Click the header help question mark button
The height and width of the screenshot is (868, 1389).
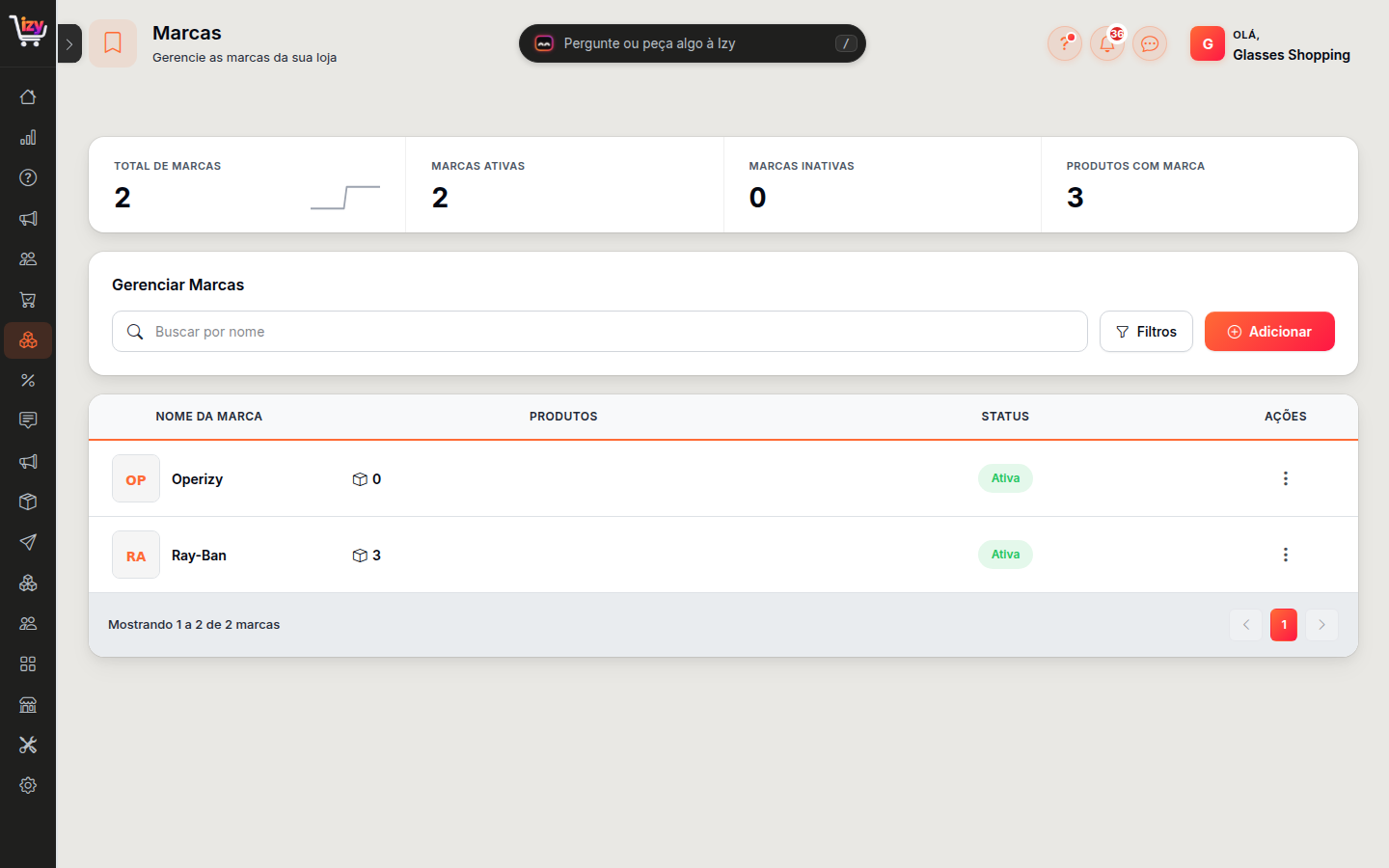1065,43
